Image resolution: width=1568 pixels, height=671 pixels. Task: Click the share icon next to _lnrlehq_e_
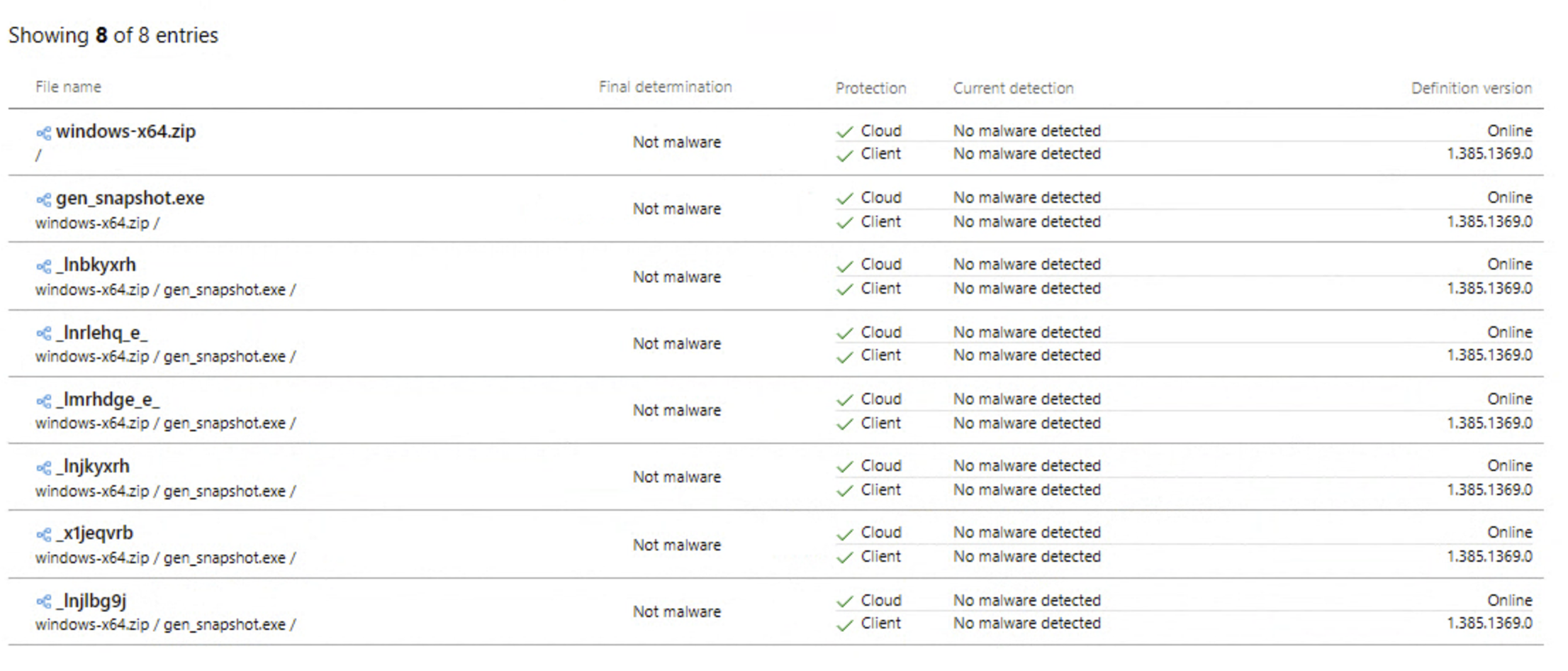(x=44, y=332)
